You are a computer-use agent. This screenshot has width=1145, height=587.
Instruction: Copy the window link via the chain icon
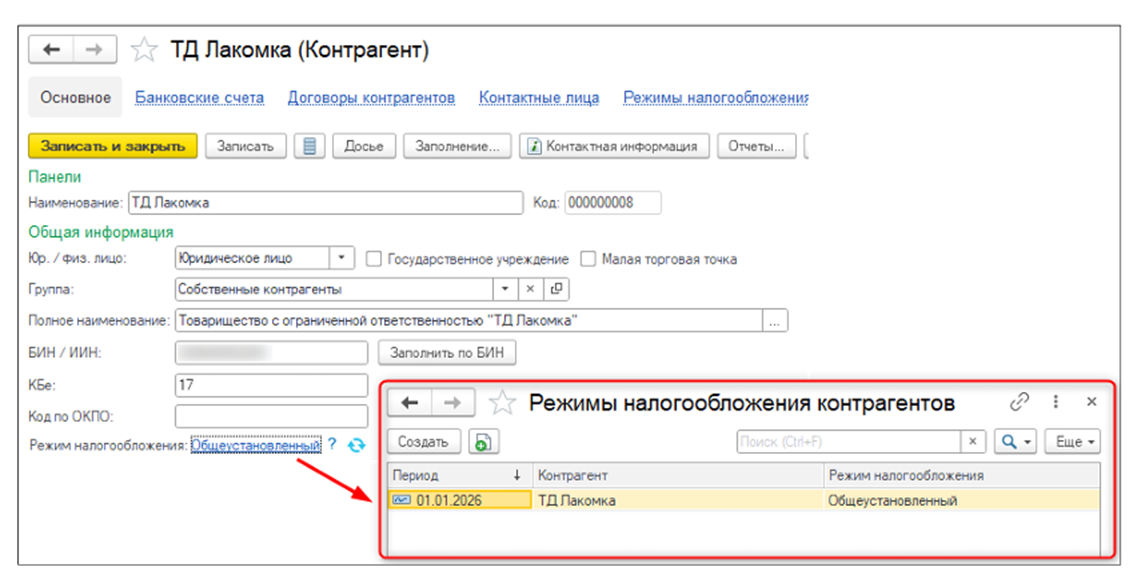point(1019,402)
